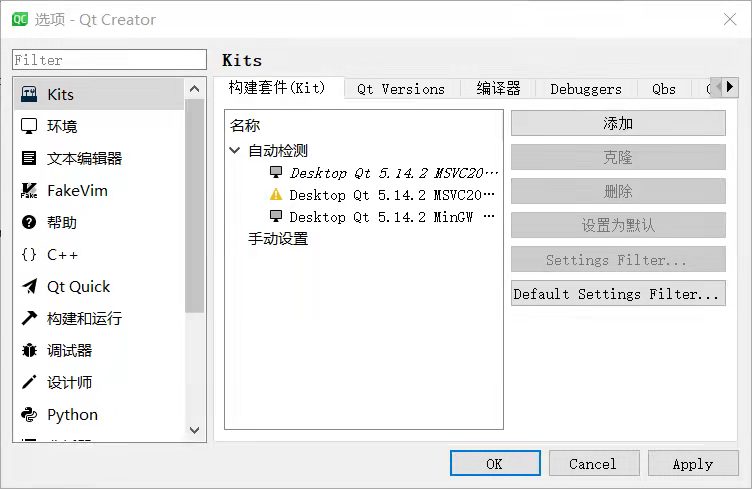The height and width of the screenshot is (489, 752).
Task: Click the hammer icon beside 构建和运行
Action: pyautogui.click(x=29, y=318)
